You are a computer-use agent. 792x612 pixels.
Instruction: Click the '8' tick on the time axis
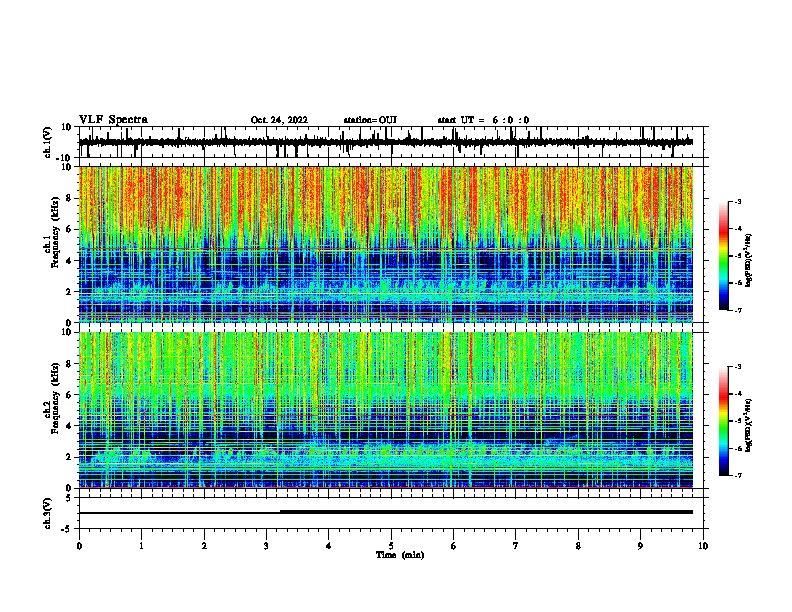coord(578,546)
